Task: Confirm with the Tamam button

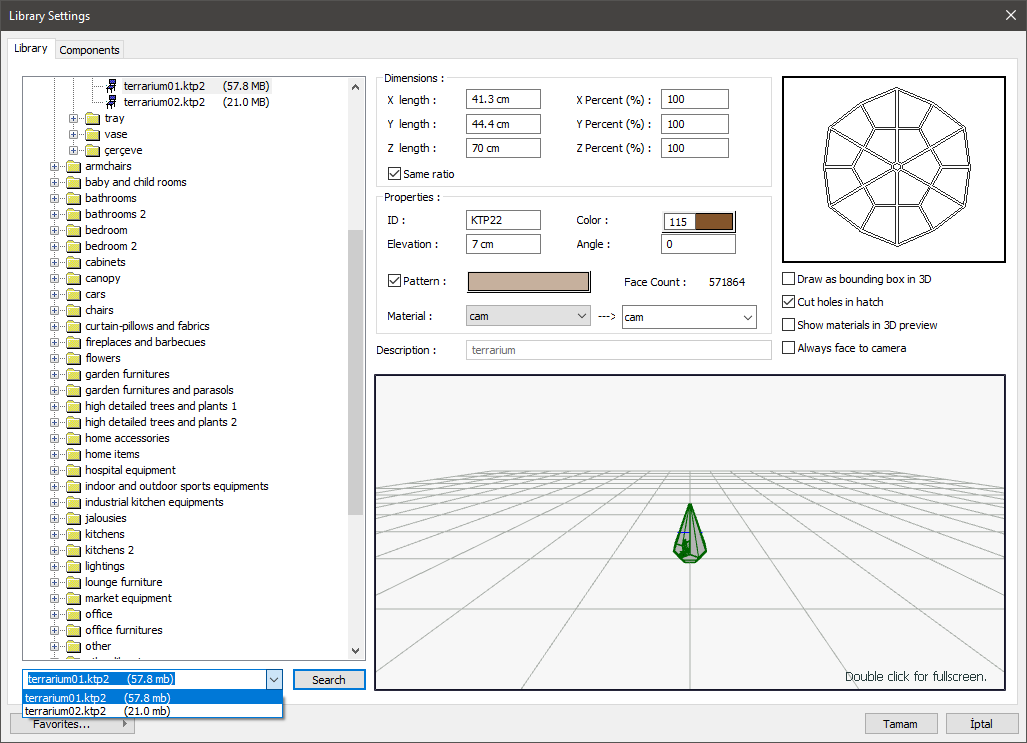Action: point(901,724)
